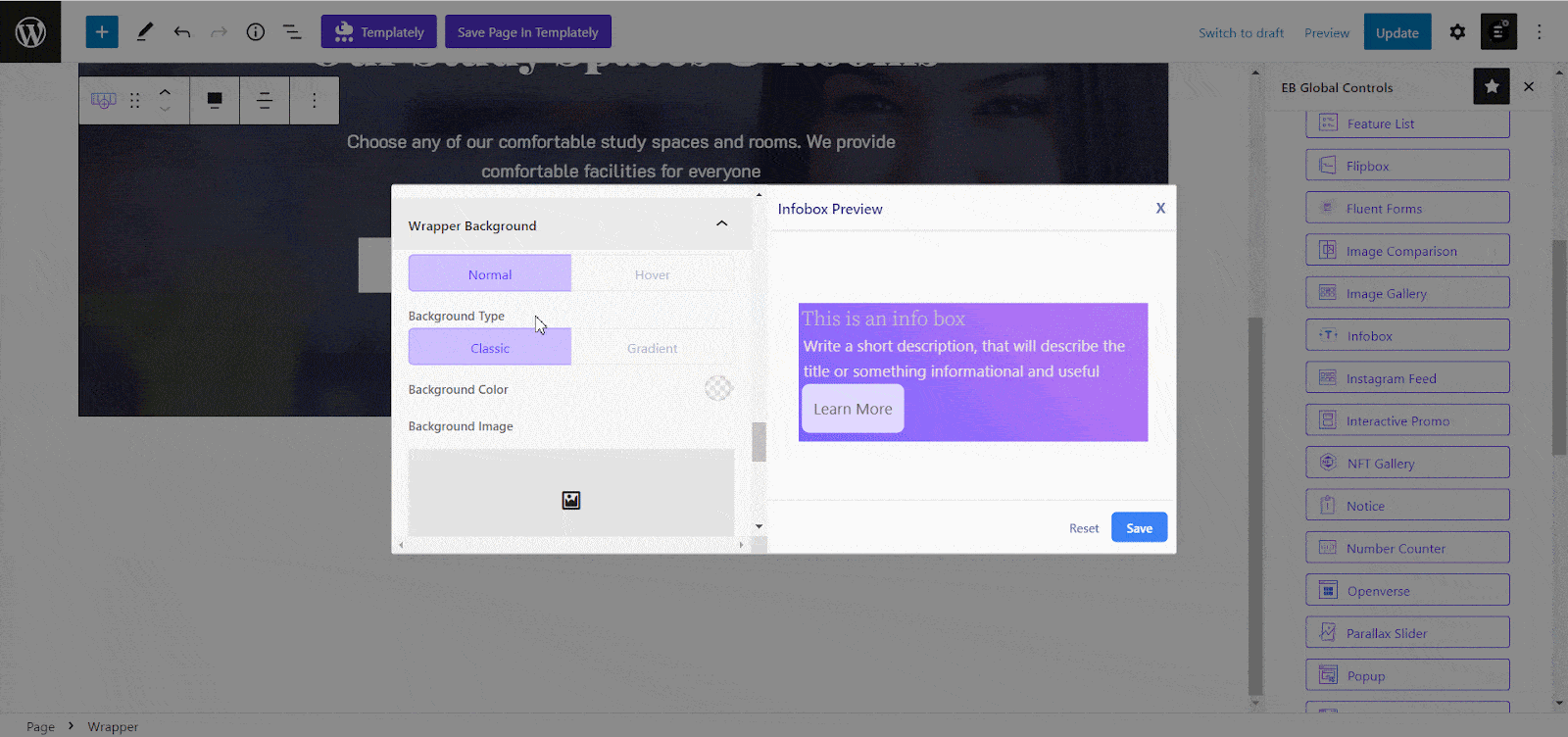This screenshot has height=737, width=1568.
Task: Select Openverse in global controls
Action: 1407,590
